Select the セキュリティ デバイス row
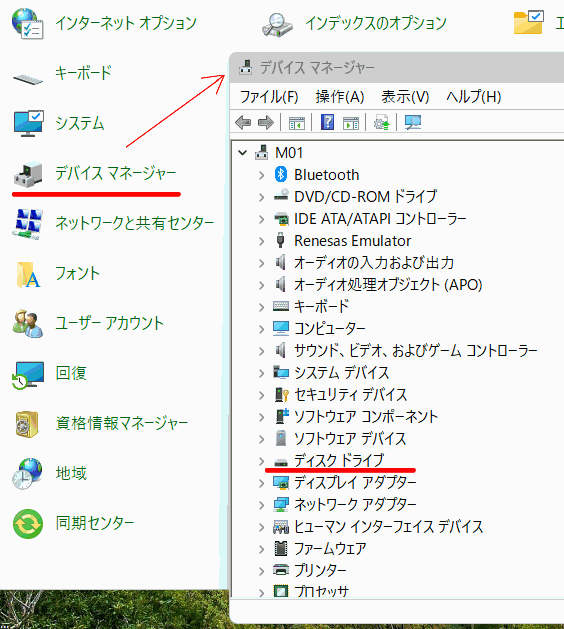This screenshot has width=564, height=629. click(351, 395)
